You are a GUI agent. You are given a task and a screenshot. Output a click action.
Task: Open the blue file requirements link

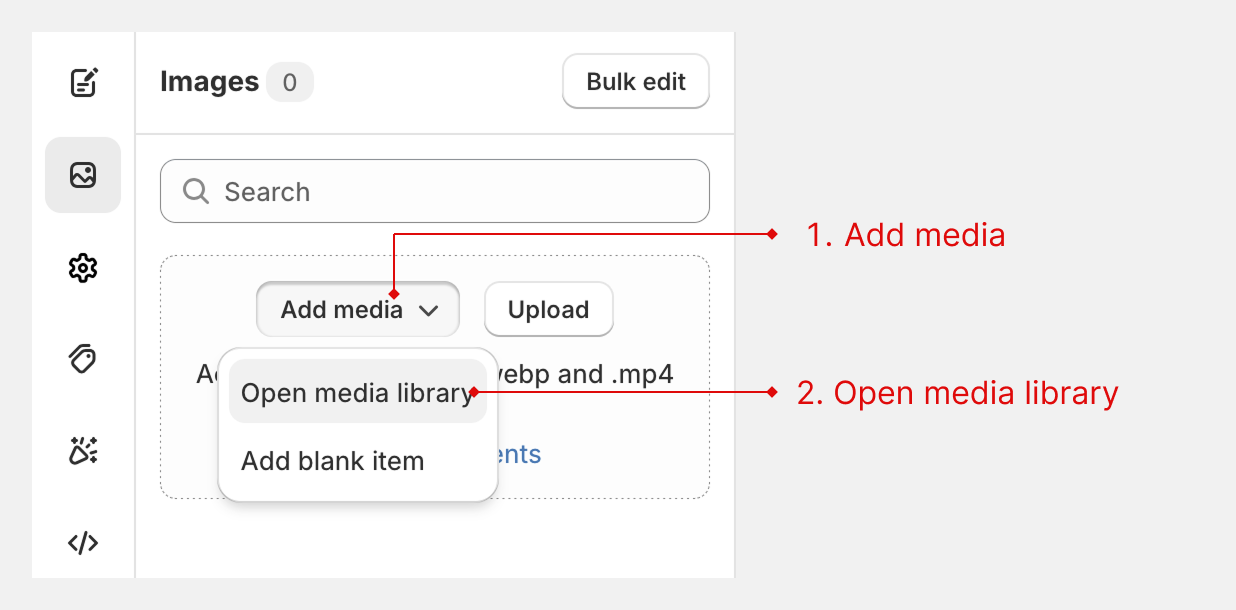point(521,454)
